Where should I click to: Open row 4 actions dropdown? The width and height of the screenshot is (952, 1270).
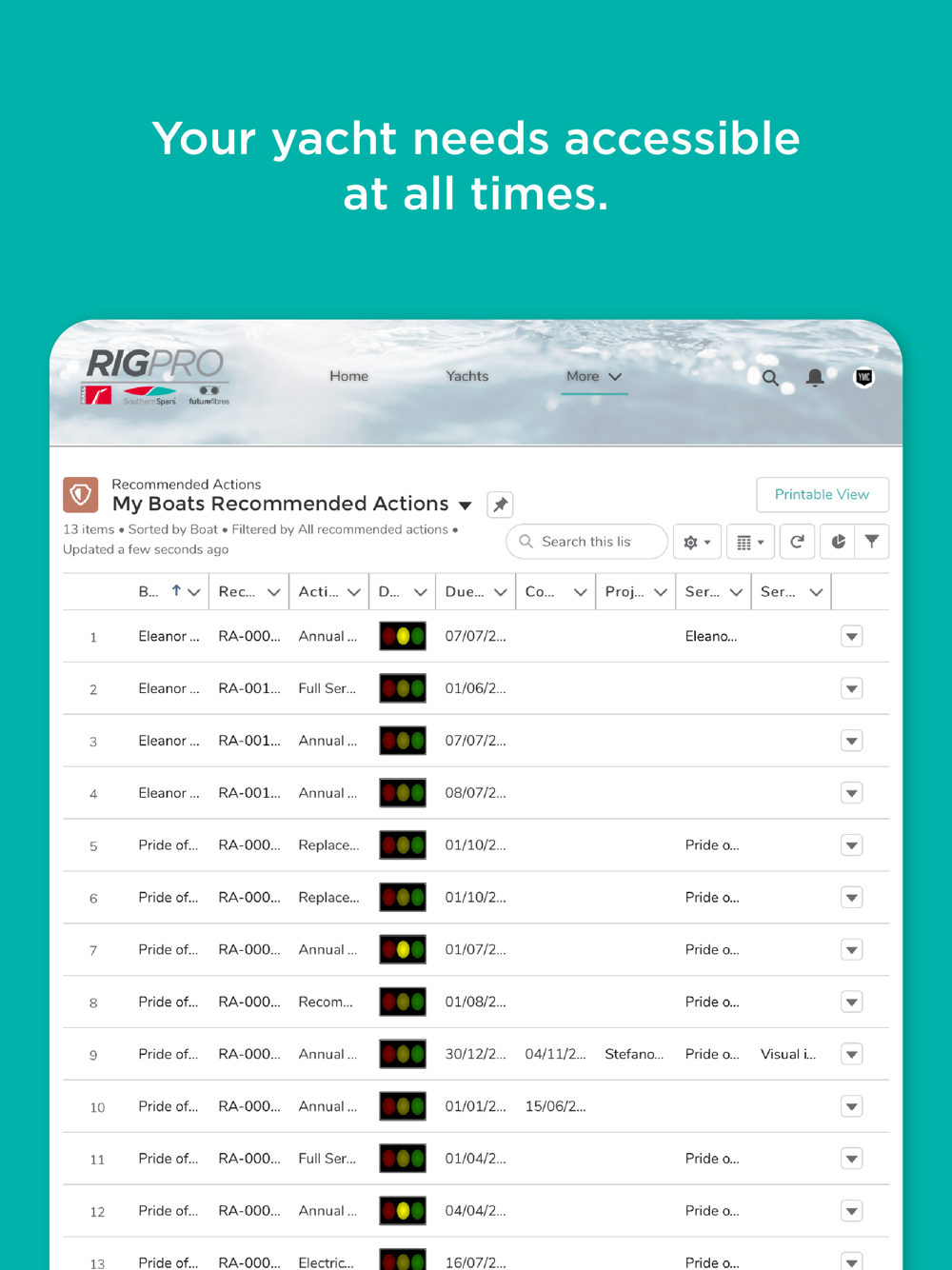point(852,793)
